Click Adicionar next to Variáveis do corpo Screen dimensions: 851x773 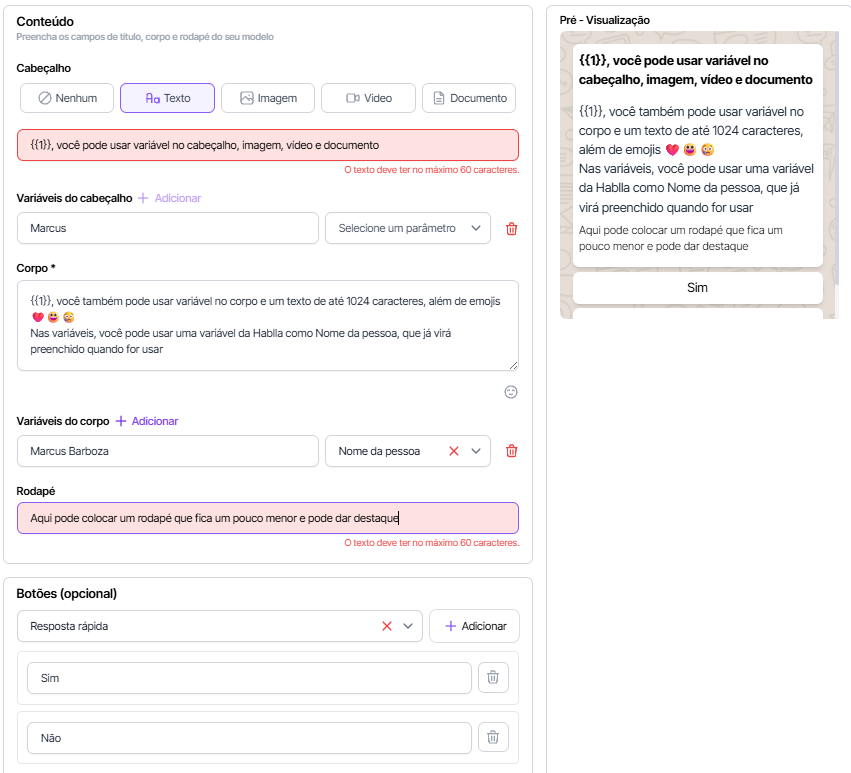coord(147,421)
